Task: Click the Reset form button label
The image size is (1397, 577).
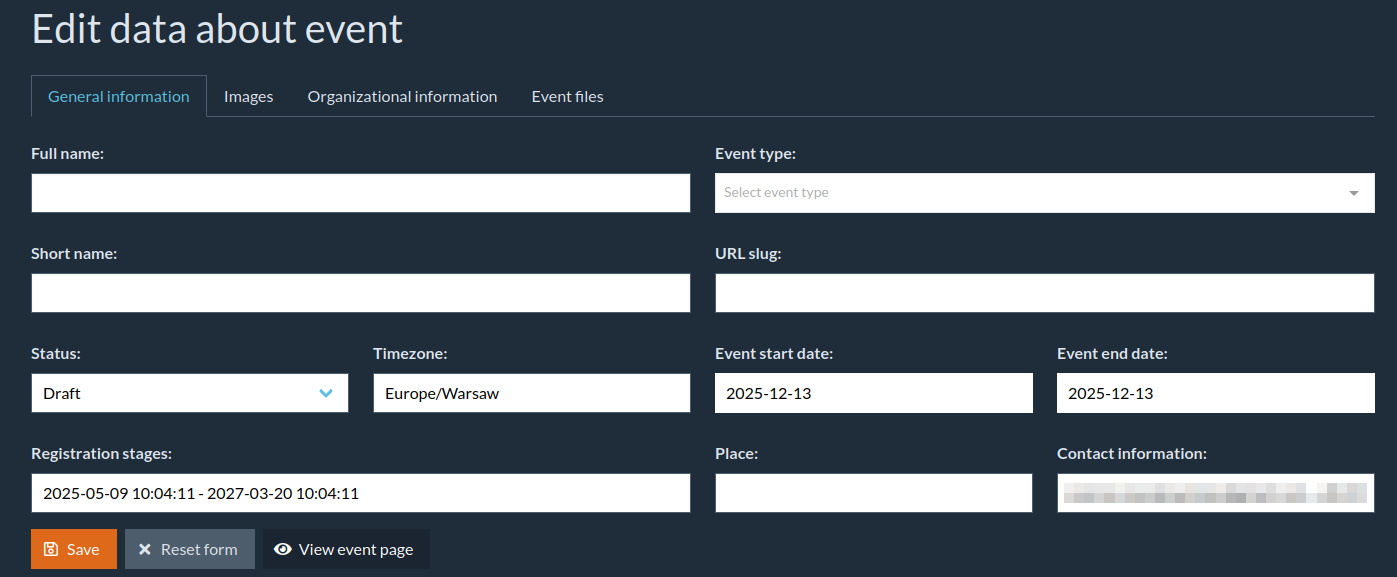Action: (199, 549)
